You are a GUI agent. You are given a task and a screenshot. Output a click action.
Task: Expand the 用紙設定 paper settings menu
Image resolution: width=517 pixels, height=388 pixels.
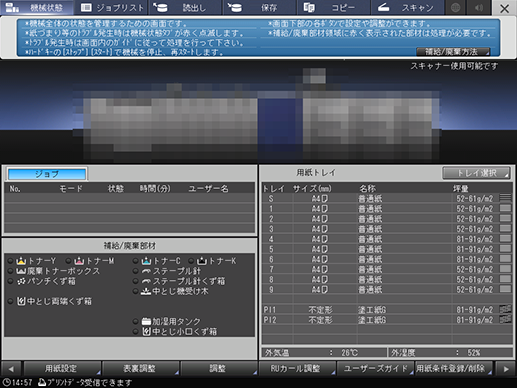point(62,368)
